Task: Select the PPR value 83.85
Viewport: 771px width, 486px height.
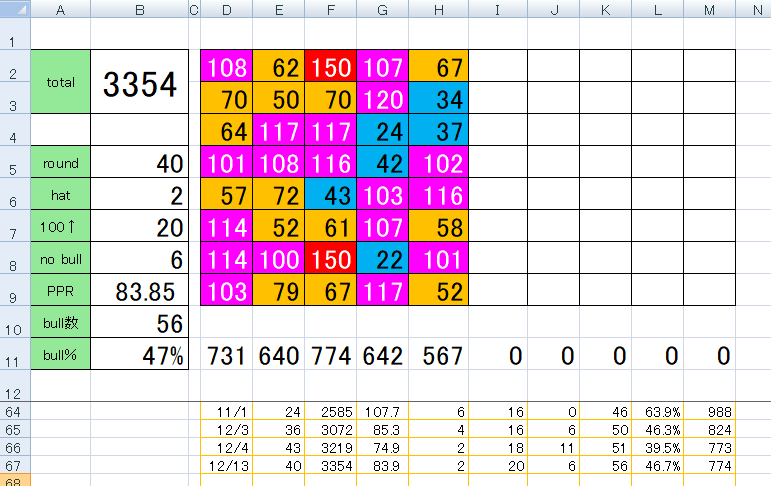Action: [x=140, y=290]
